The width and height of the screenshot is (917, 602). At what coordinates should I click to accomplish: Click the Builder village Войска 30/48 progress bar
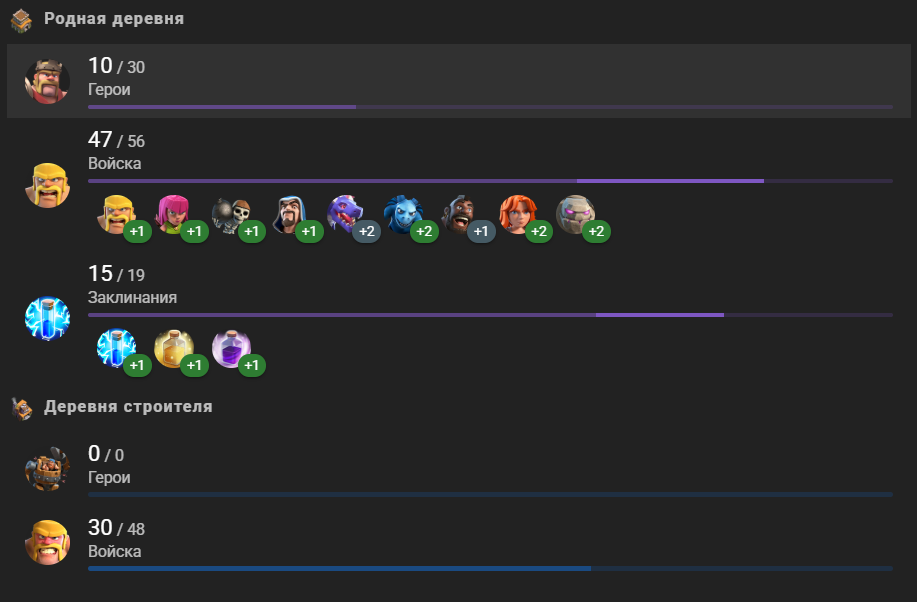[490, 568]
